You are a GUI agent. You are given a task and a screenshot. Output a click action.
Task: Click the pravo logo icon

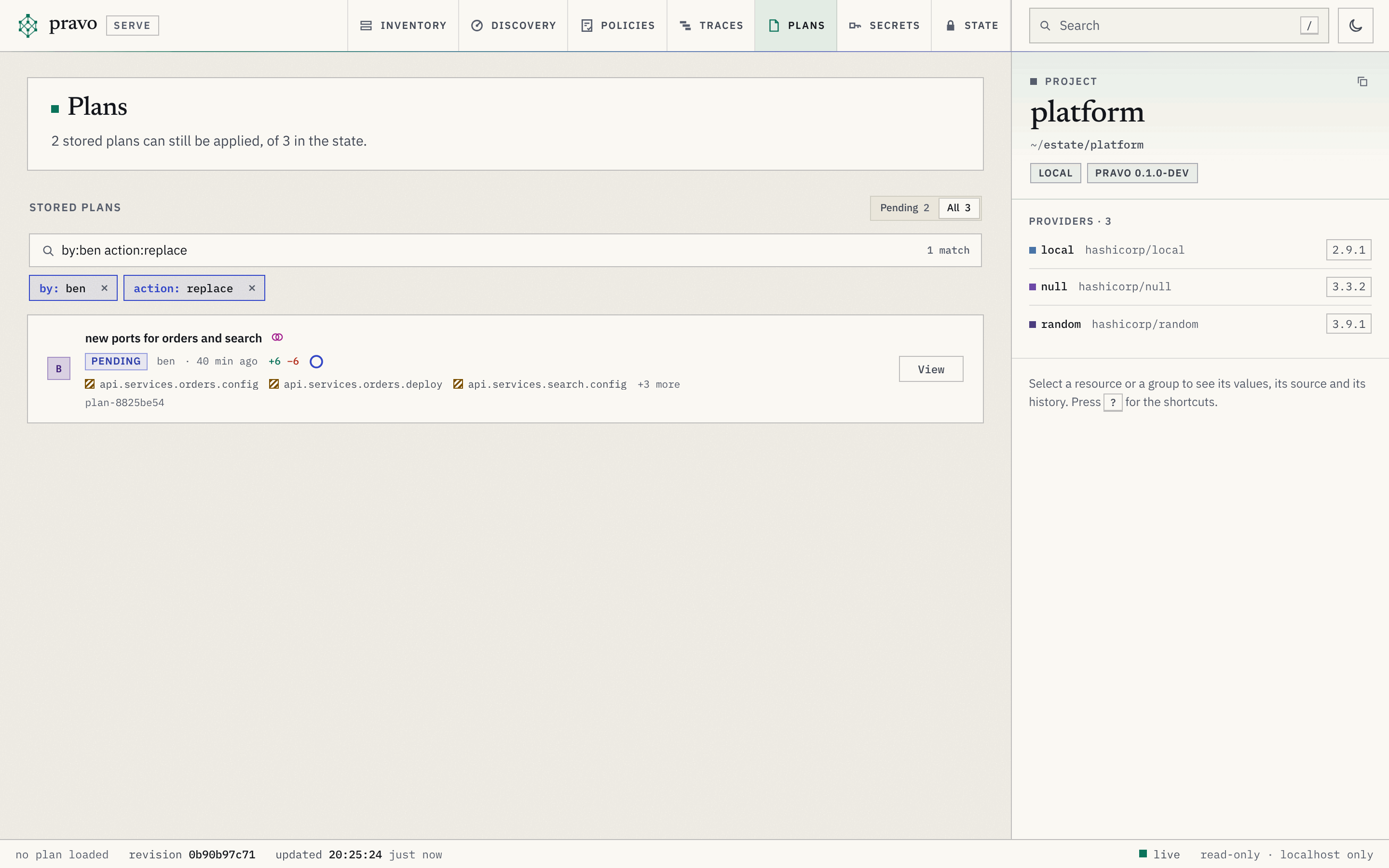[27, 25]
